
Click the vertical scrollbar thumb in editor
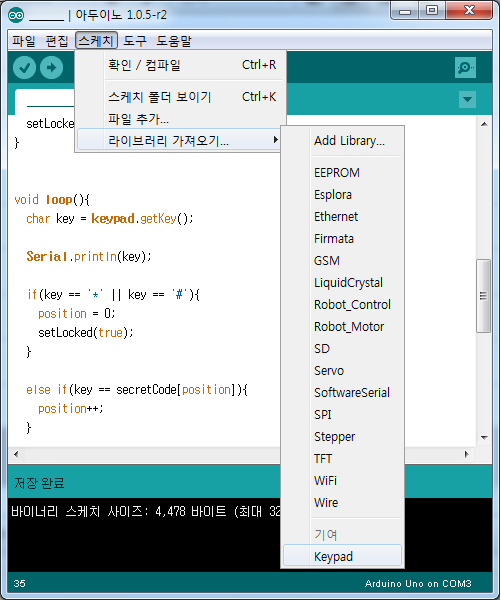[x=483, y=296]
